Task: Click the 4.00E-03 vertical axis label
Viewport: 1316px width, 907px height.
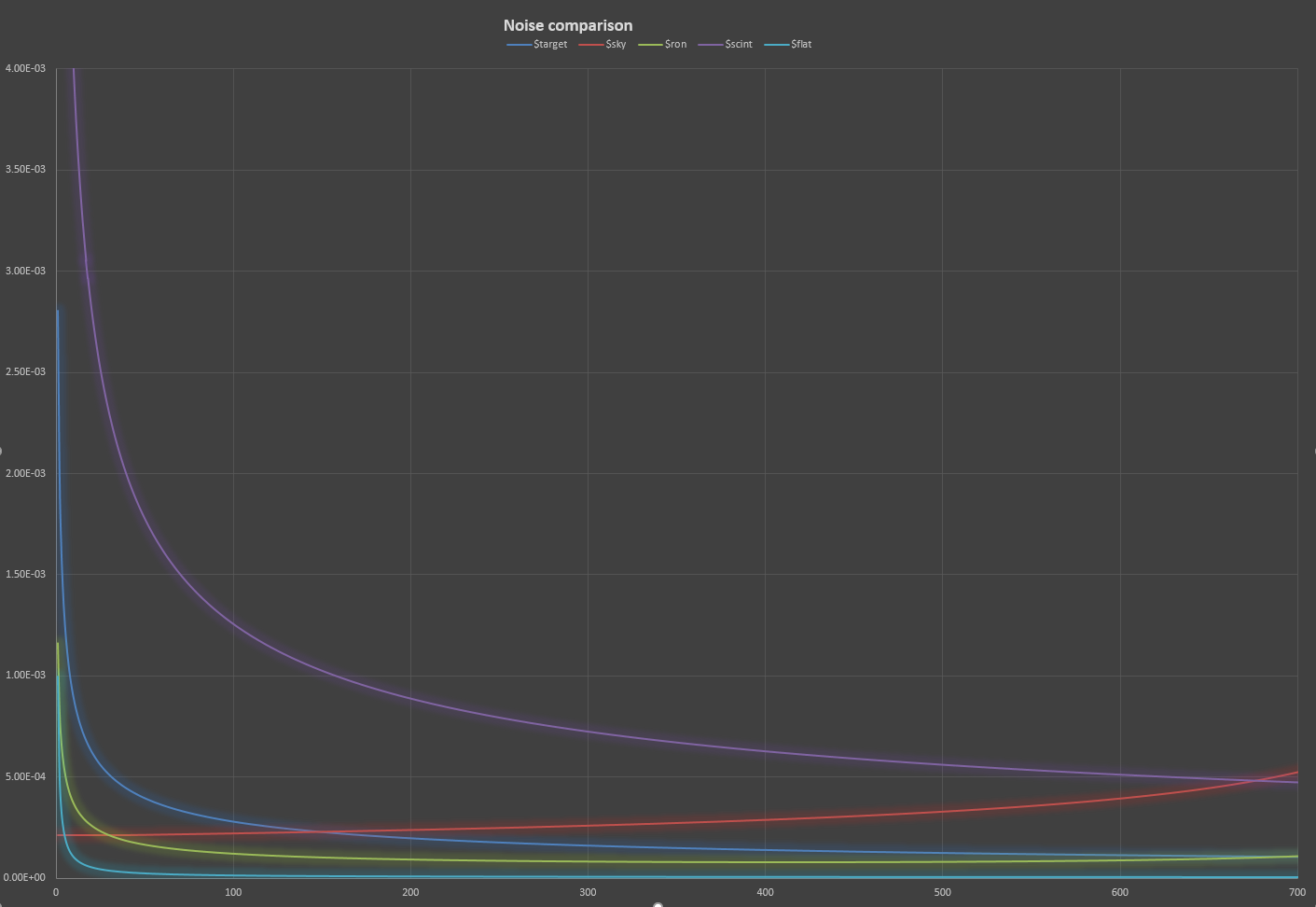Action: tap(25, 68)
